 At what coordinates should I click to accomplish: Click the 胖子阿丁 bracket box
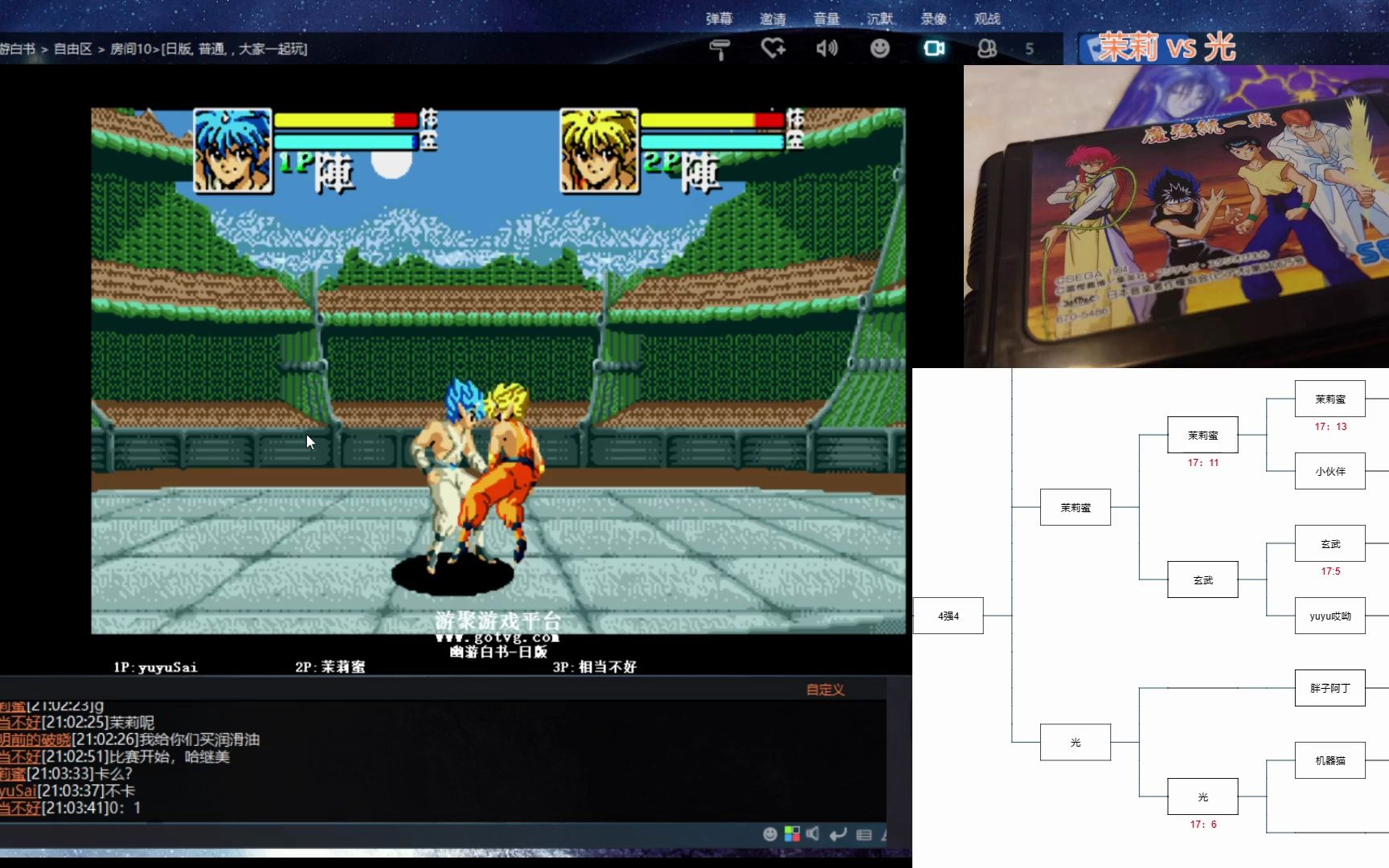pos(1330,688)
